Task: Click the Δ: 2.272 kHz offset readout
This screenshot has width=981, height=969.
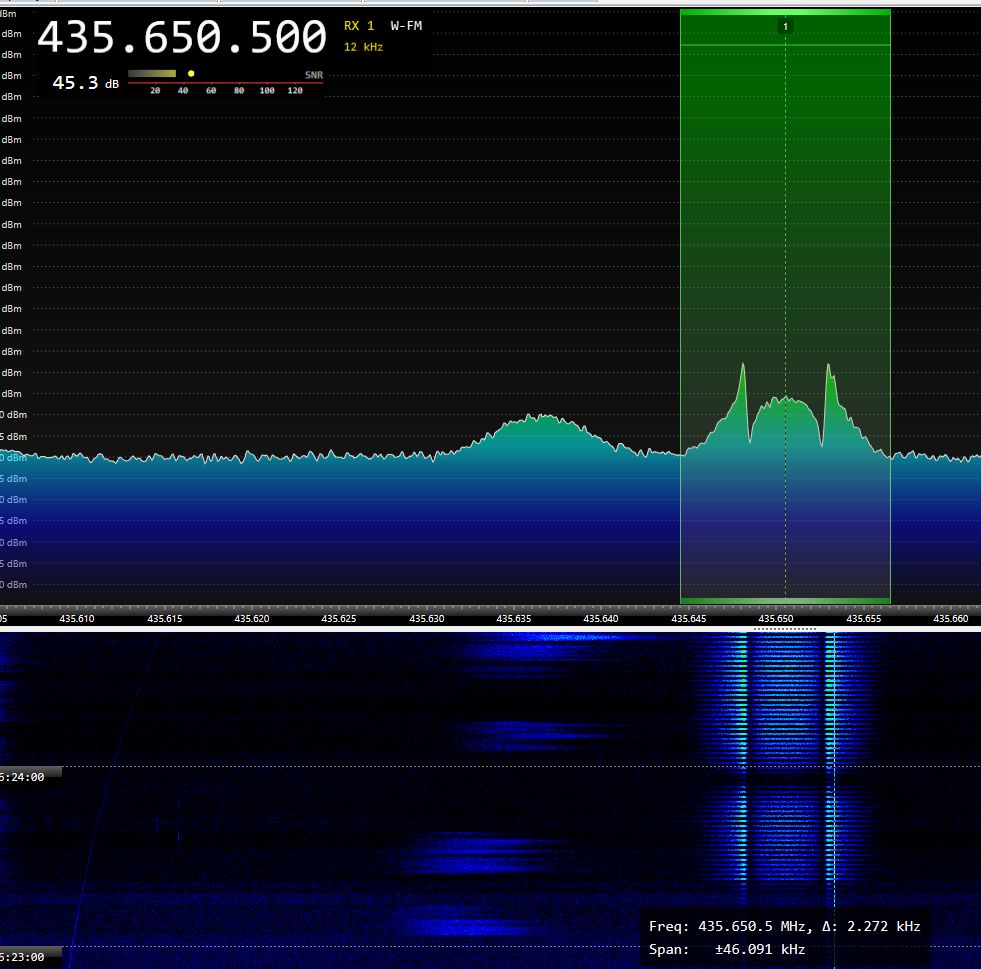Action: (x=871, y=926)
